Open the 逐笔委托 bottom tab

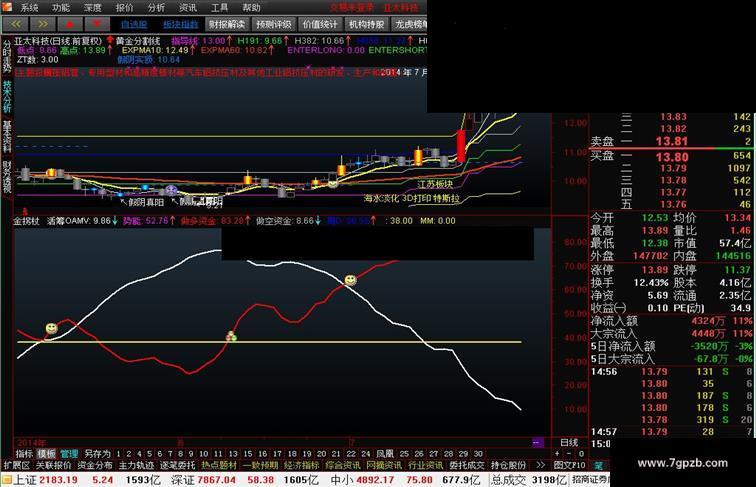point(178,465)
